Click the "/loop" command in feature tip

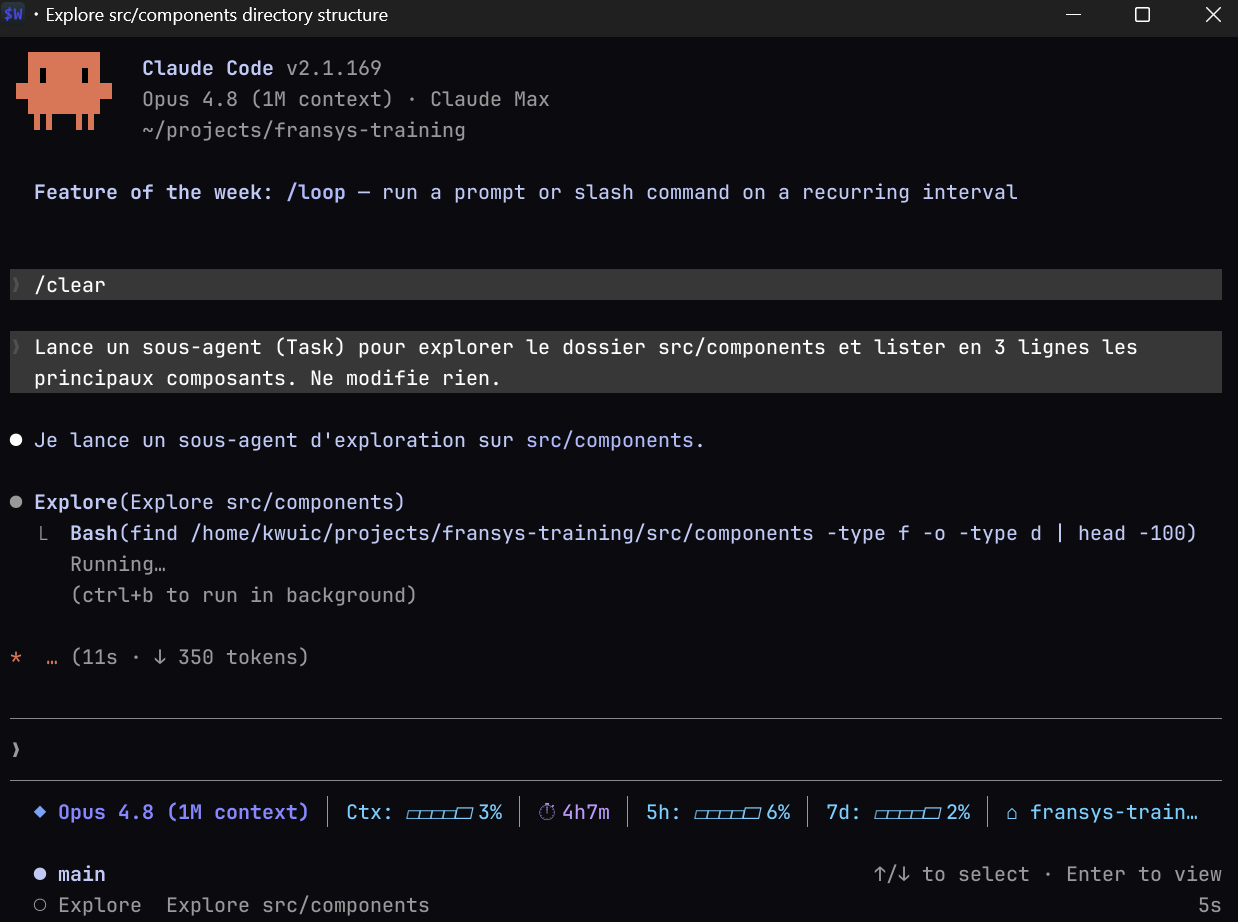[x=316, y=192]
